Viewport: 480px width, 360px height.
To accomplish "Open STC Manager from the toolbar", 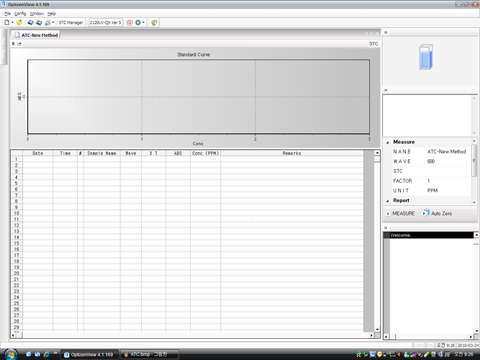I will pos(71,22).
